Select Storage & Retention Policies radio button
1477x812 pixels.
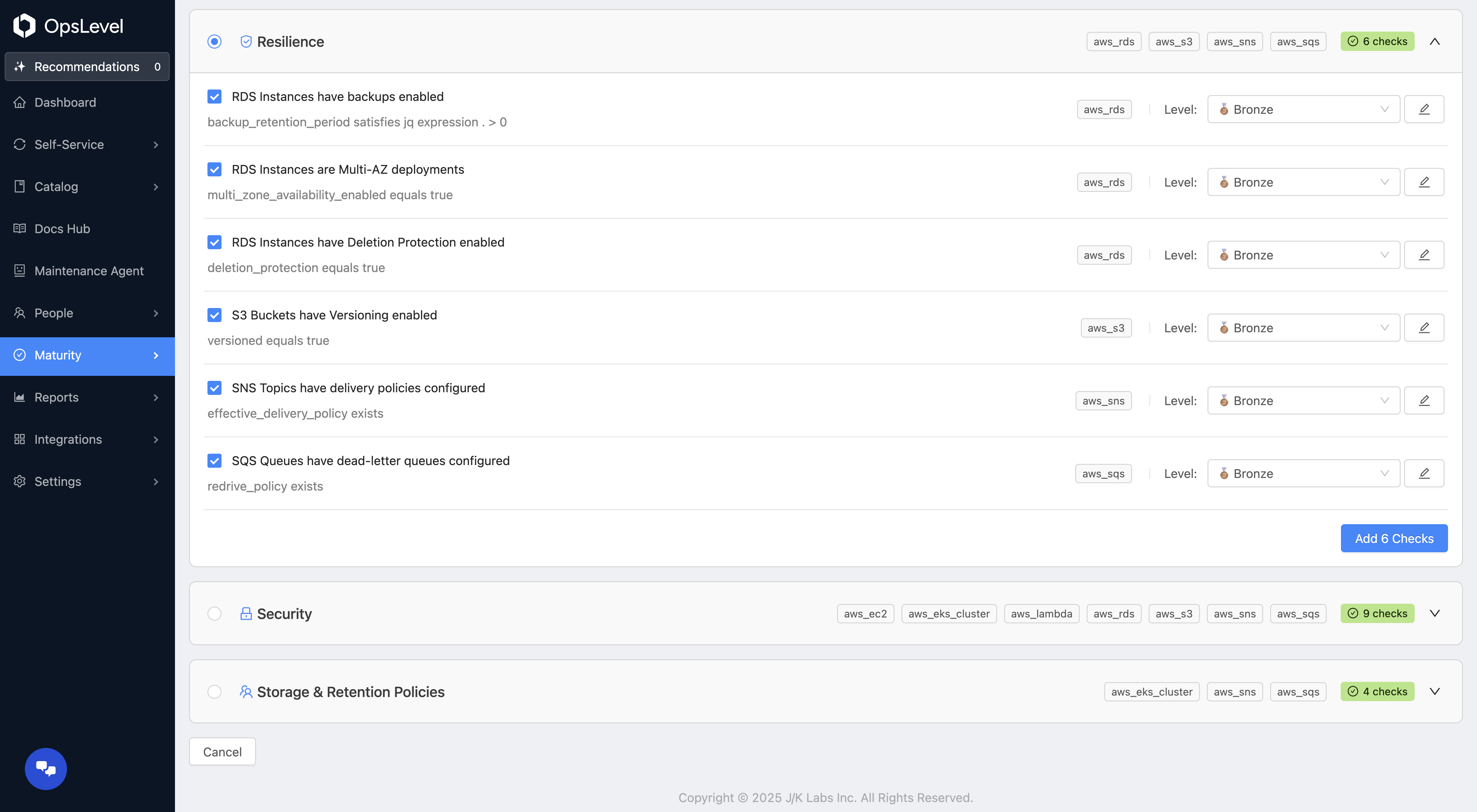214,692
